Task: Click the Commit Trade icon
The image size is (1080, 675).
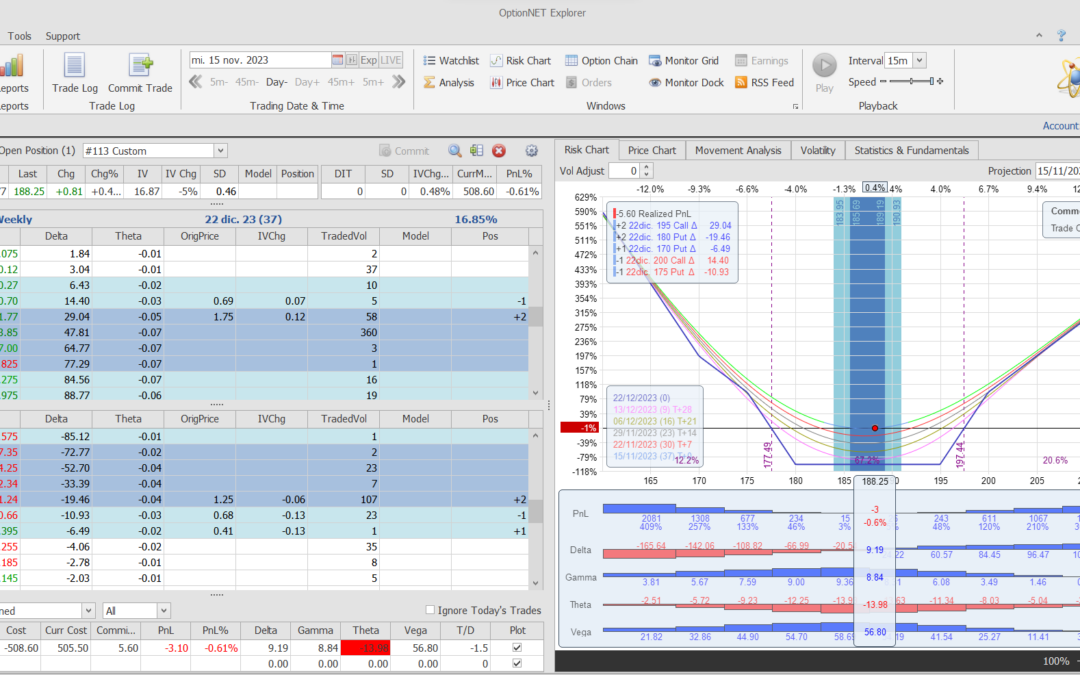Action: (x=140, y=72)
